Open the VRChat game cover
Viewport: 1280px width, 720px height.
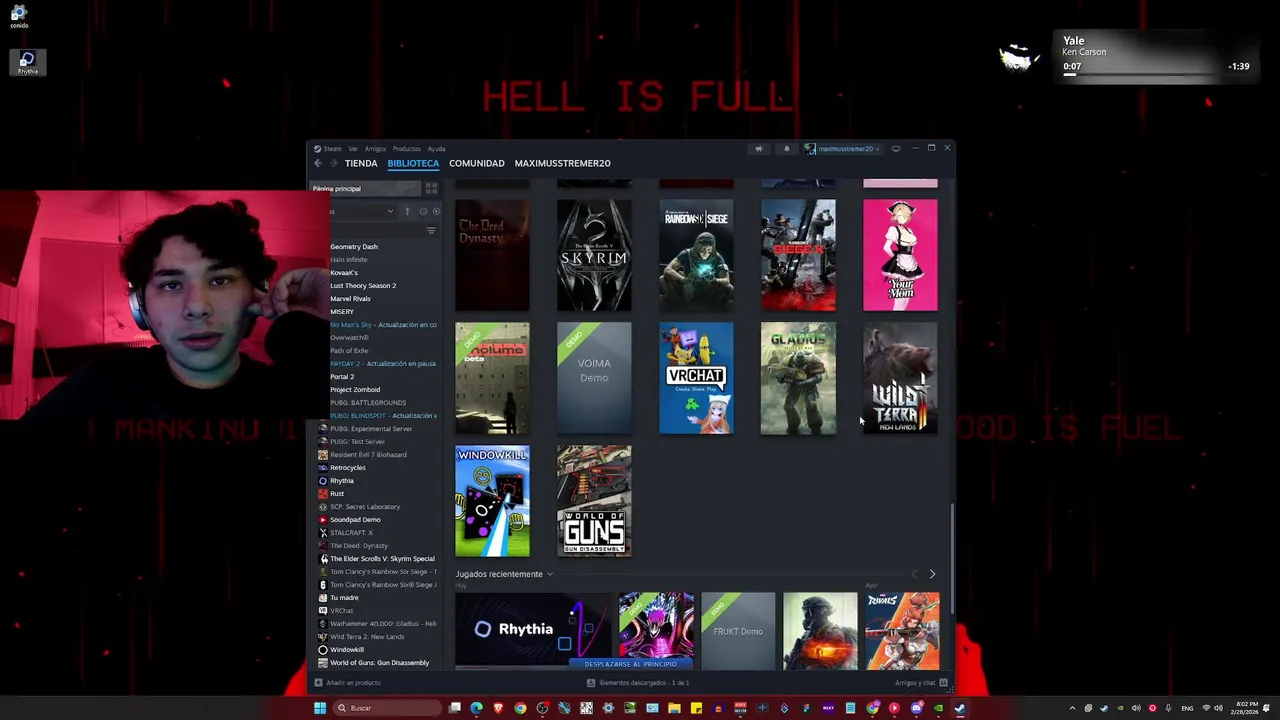pyautogui.click(x=696, y=378)
